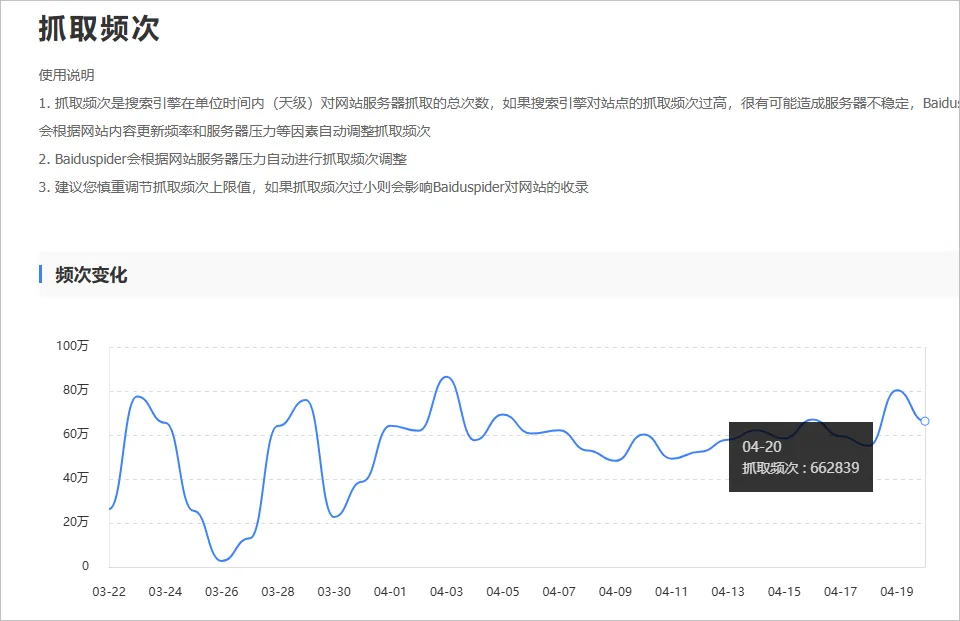Click the 100万 y-axis label
The width and height of the screenshot is (960, 621).
(72, 346)
